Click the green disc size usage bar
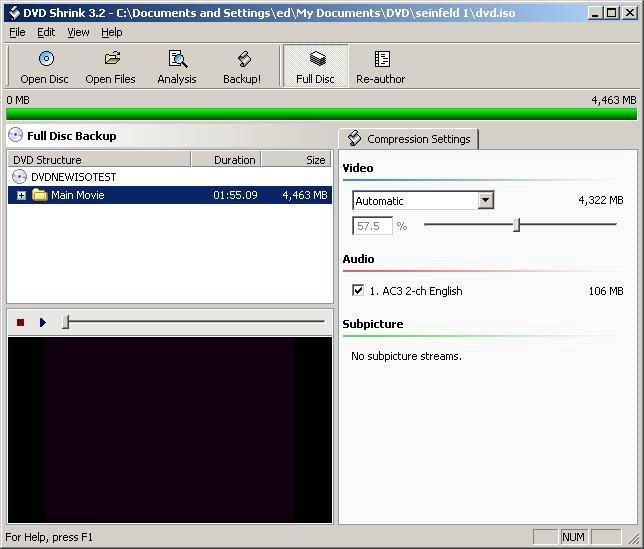This screenshot has width=644, height=549. tap(322, 114)
